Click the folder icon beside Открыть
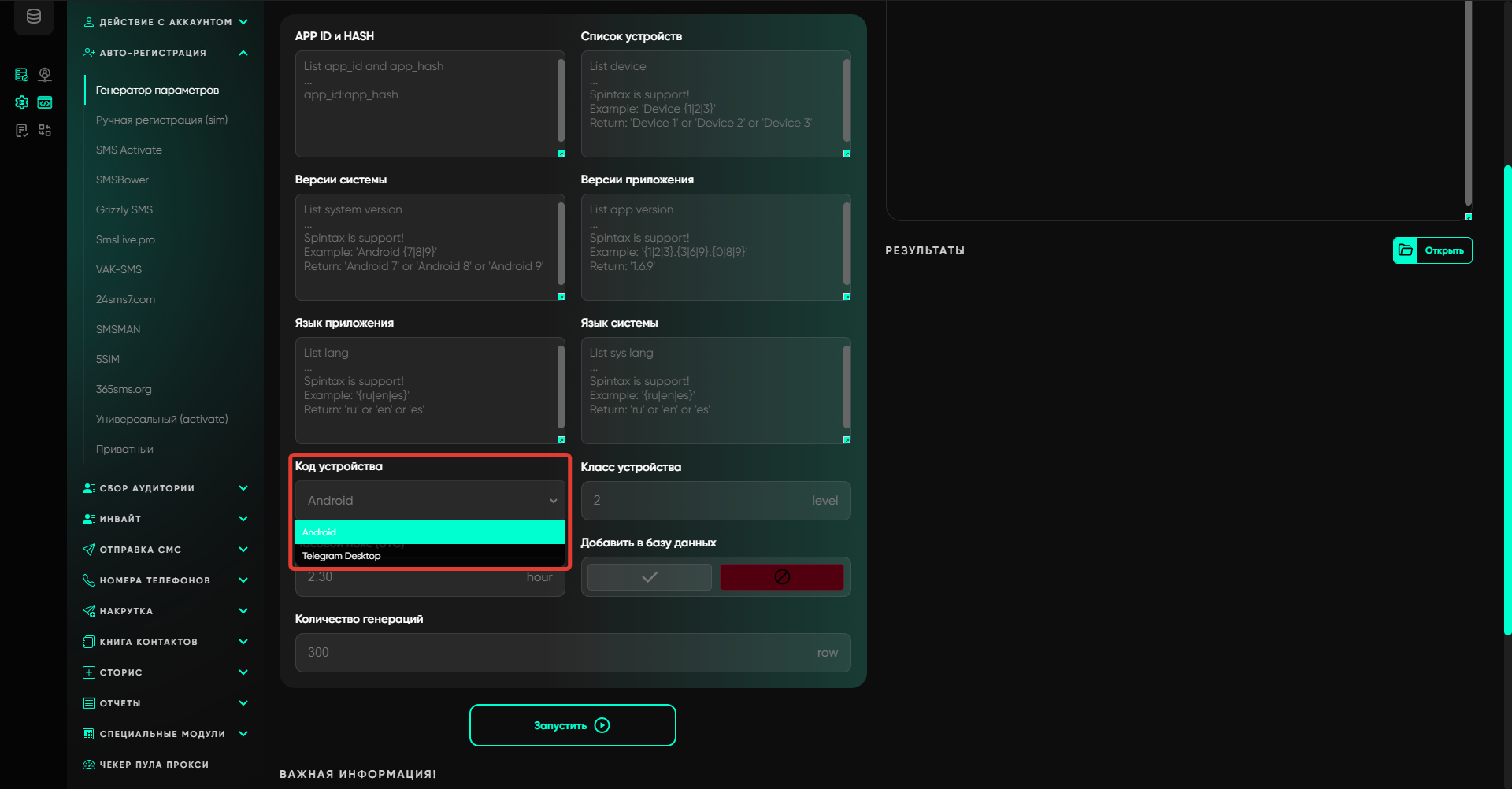Image resolution: width=1512 pixels, height=789 pixels. [1406, 250]
